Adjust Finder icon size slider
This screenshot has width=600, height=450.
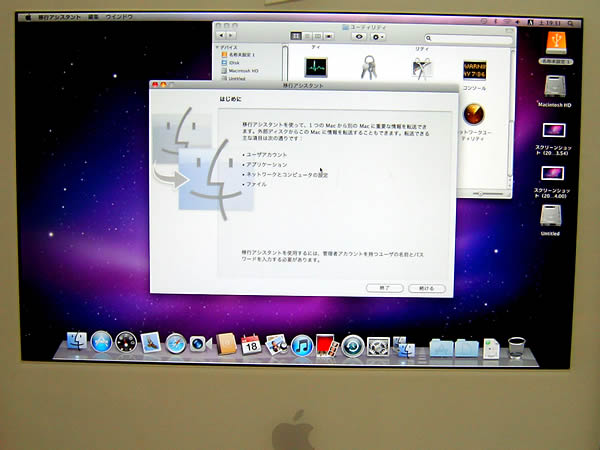(x=487, y=193)
